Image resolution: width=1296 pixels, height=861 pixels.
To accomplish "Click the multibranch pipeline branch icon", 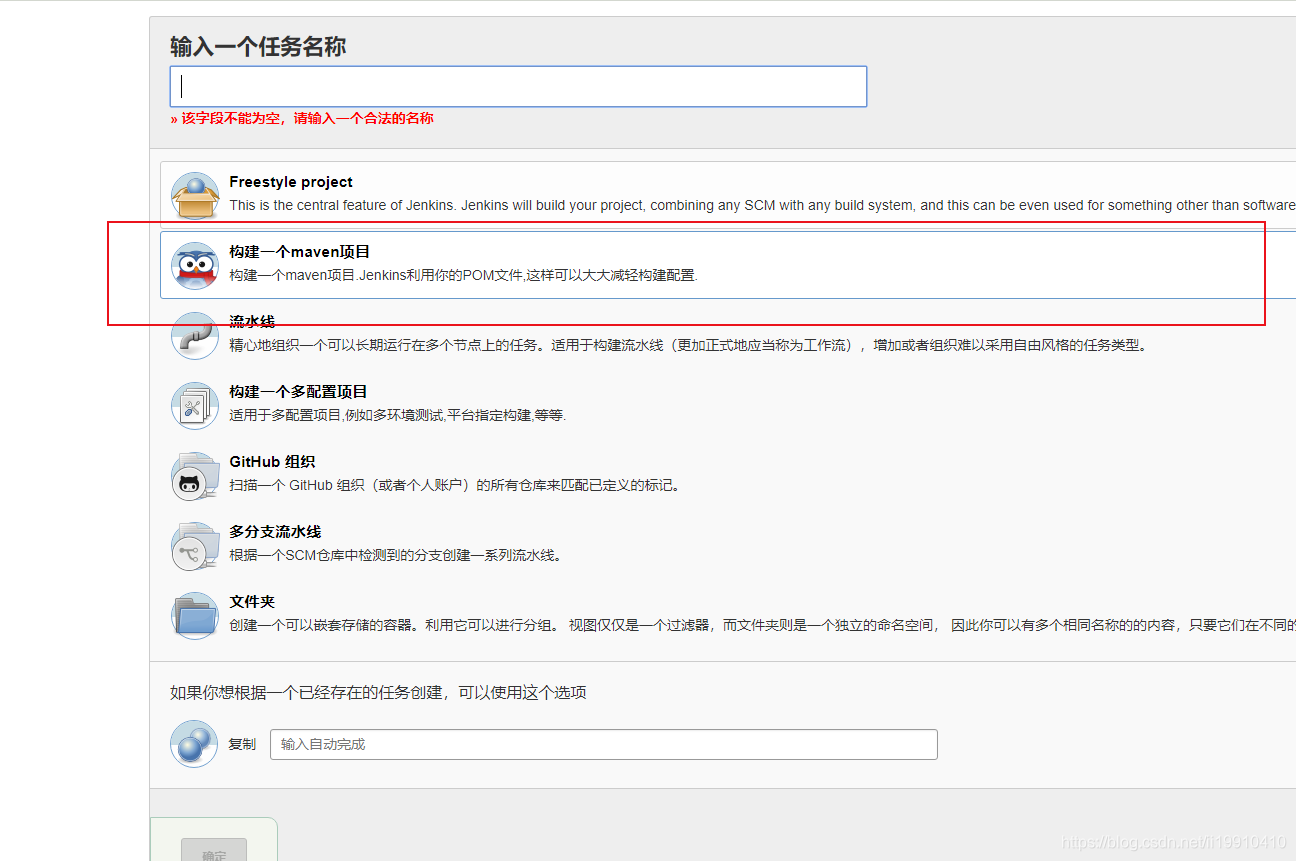I will pyautogui.click(x=194, y=545).
